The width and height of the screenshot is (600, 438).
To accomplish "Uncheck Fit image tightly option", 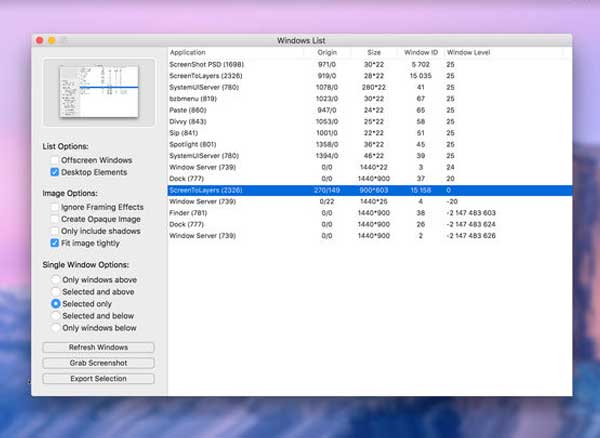I will (x=55, y=243).
